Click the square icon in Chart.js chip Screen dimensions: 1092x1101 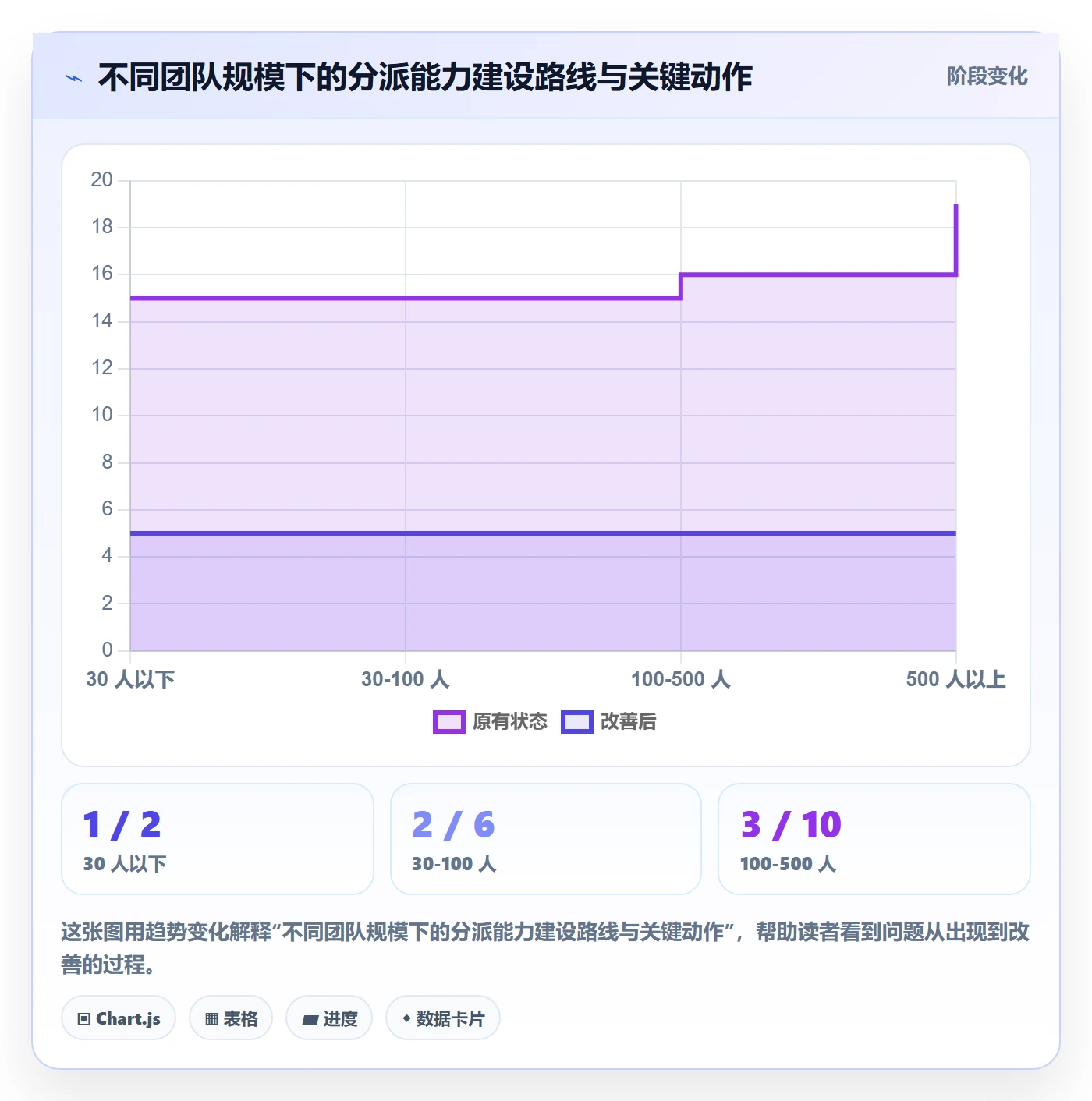pos(84,1019)
